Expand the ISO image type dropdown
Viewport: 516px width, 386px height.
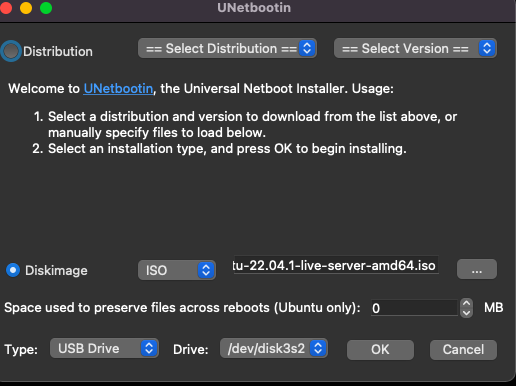tap(177, 270)
